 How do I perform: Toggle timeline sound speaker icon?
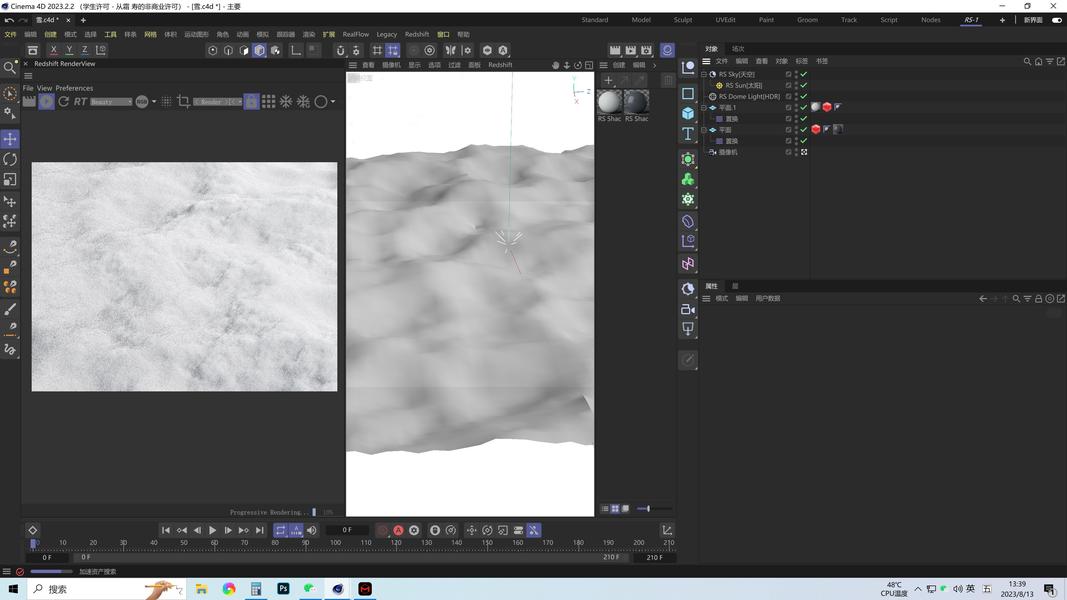click(x=312, y=530)
